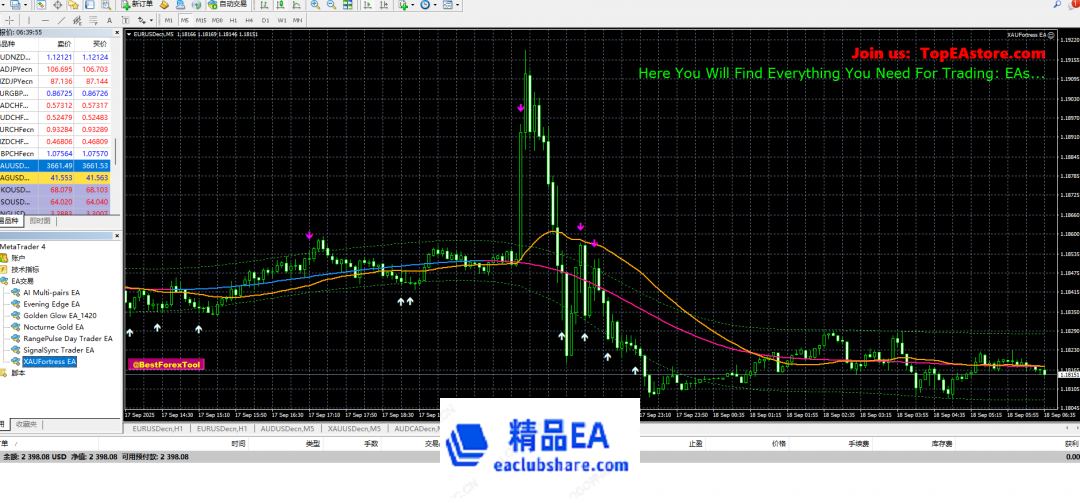Open the AUDUSDecn,M5 chart tab

[288, 429]
